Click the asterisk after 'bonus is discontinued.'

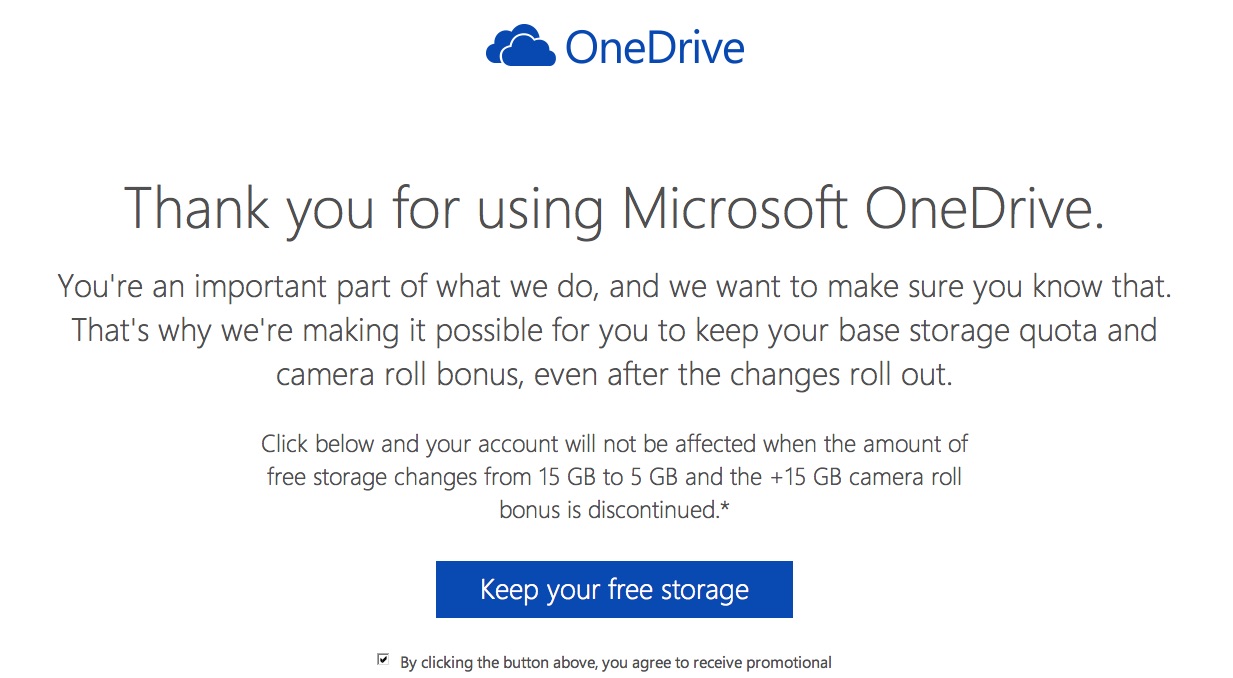(724, 509)
